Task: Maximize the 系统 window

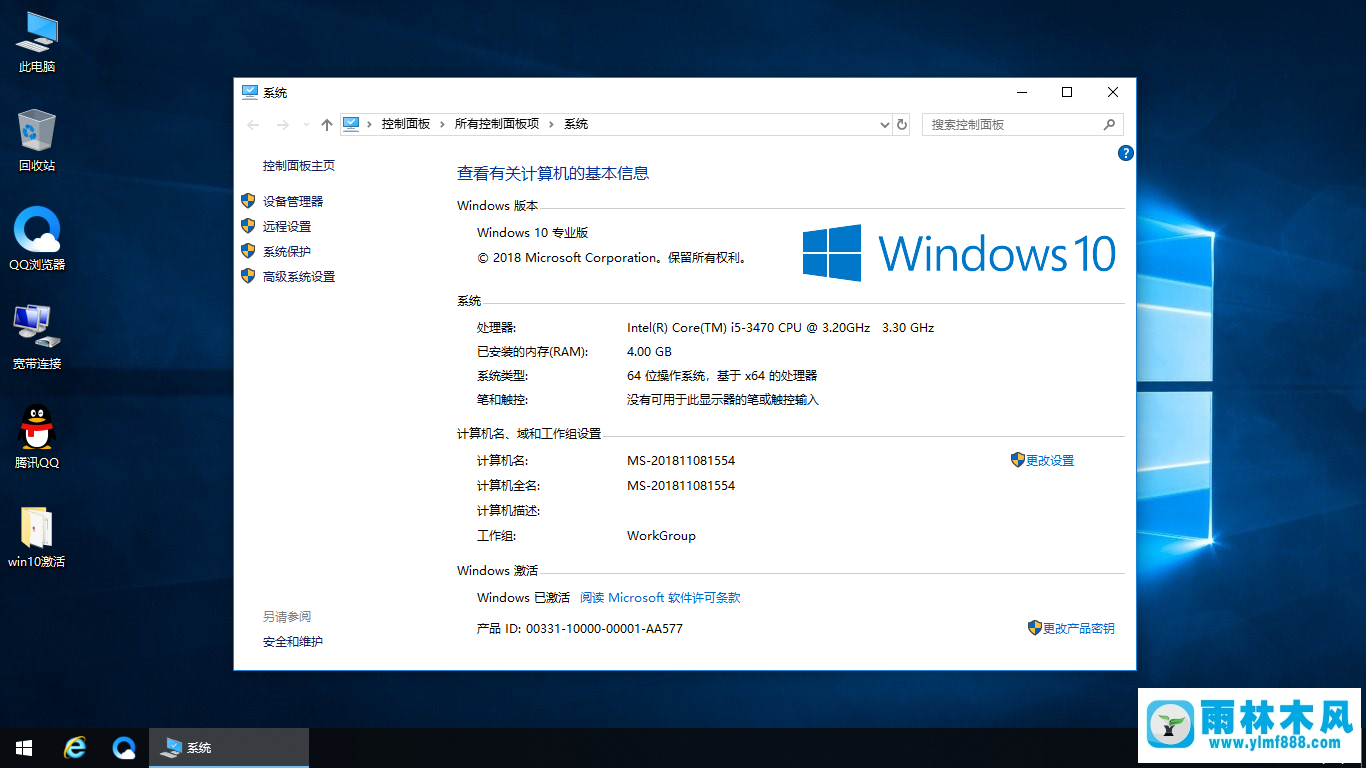Action: pos(1067,92)
